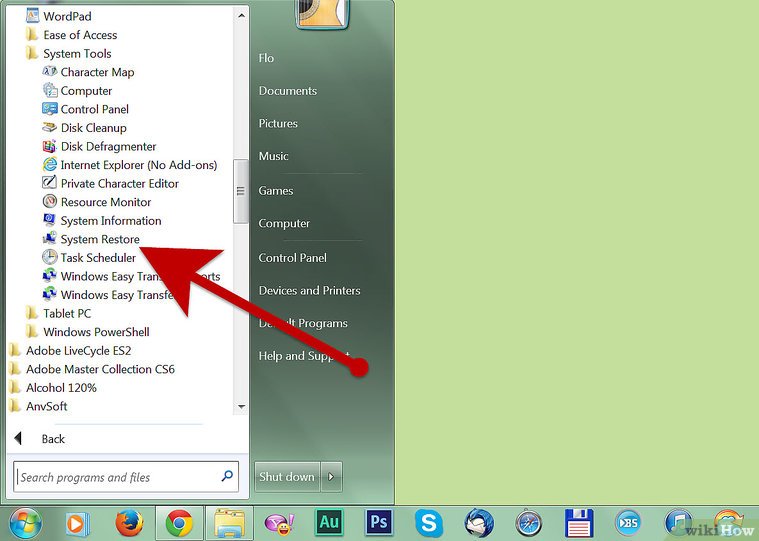Launch Firefox from the taskbar
The image size is (759, 541).
(129, 523)
